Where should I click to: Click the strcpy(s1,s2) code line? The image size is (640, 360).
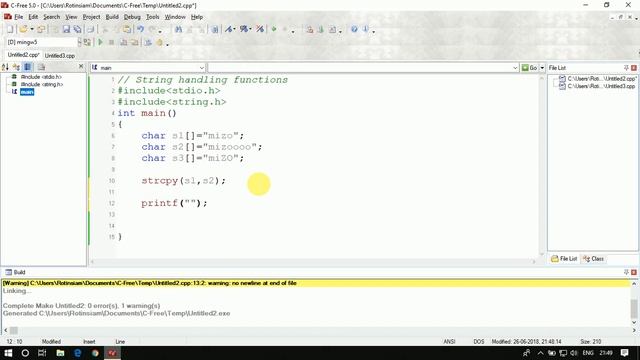coord(183,180)
